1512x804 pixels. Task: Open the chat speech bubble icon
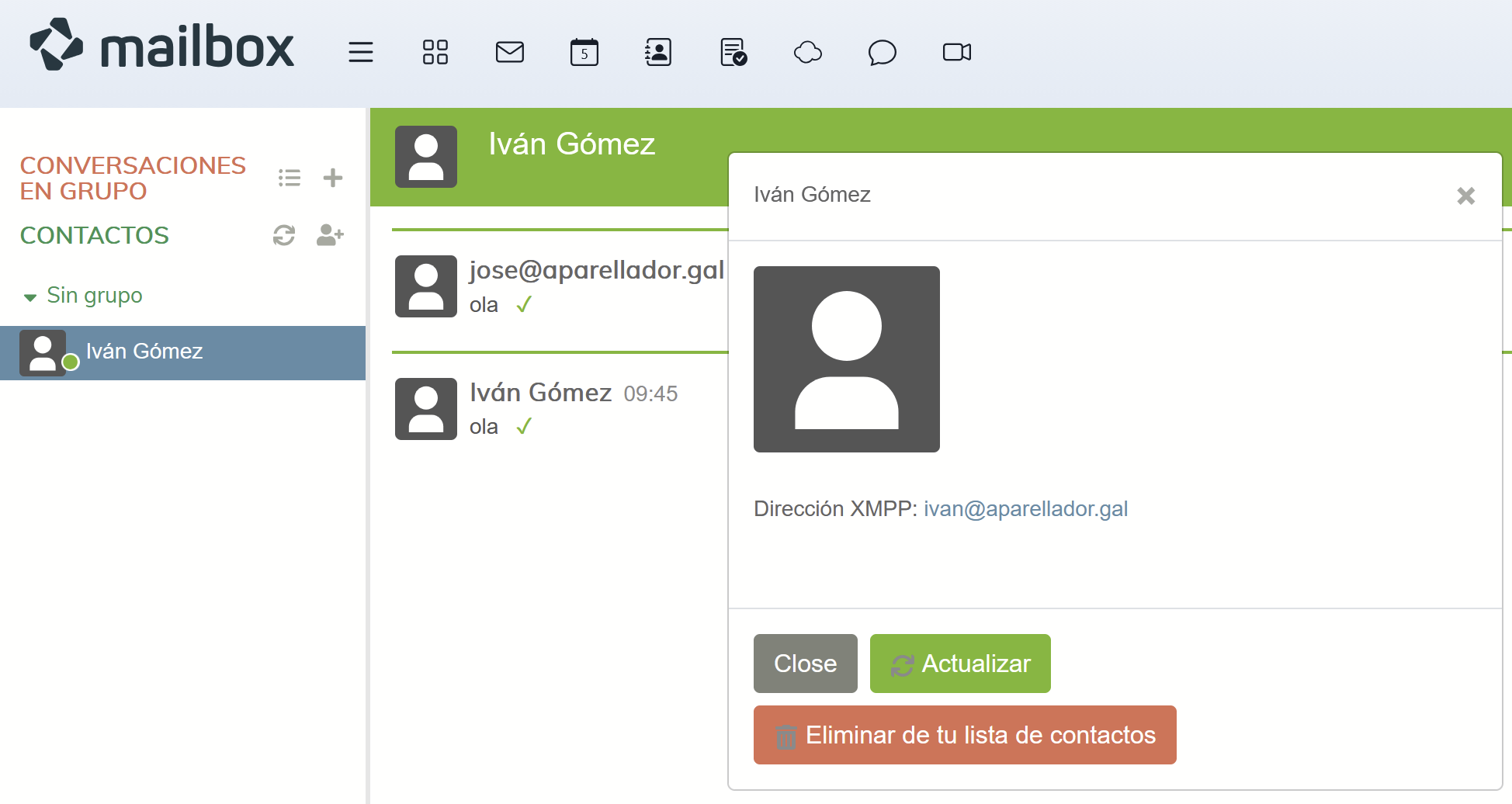[882, 53]
